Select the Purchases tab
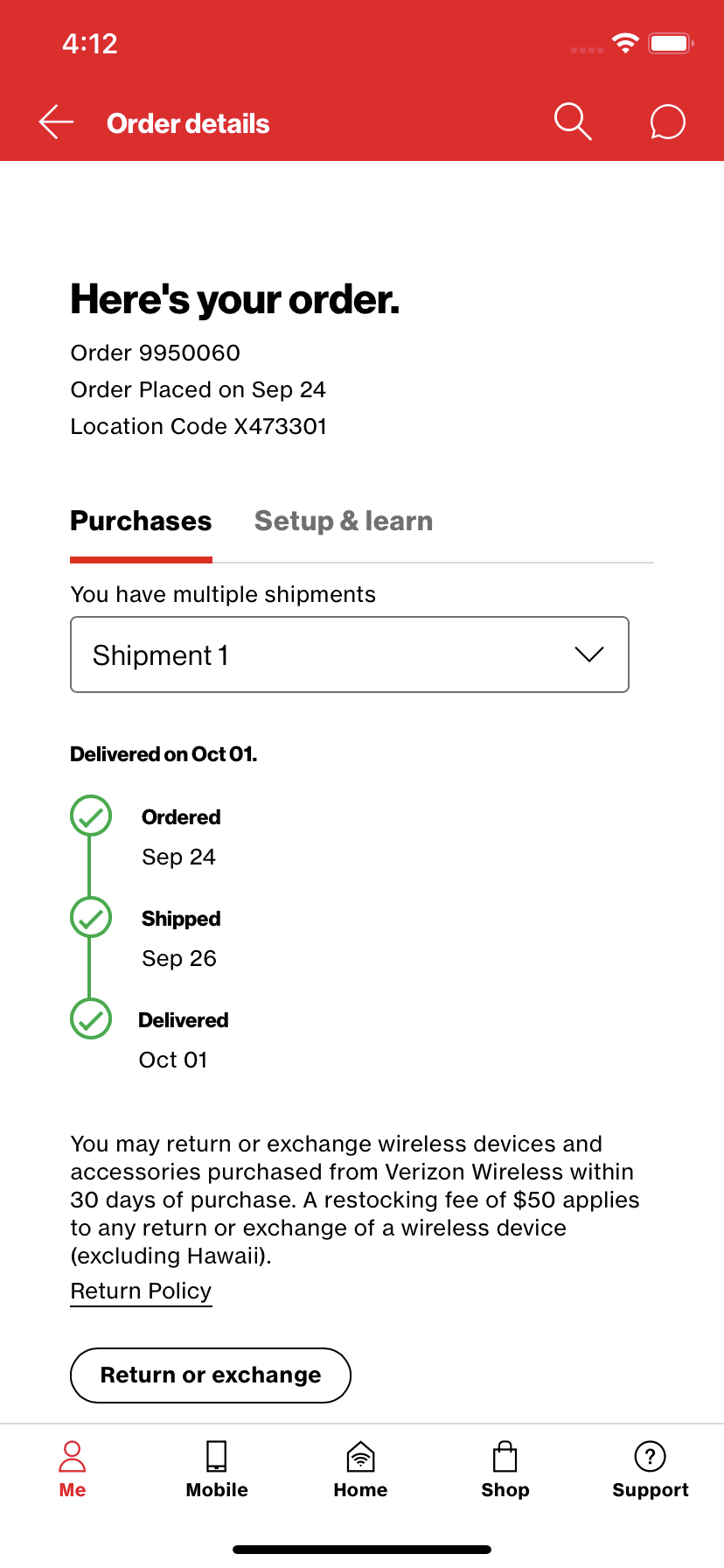The width and height of the screenshot is (724, 1568). pyautogui.click(x=141, y=521)
